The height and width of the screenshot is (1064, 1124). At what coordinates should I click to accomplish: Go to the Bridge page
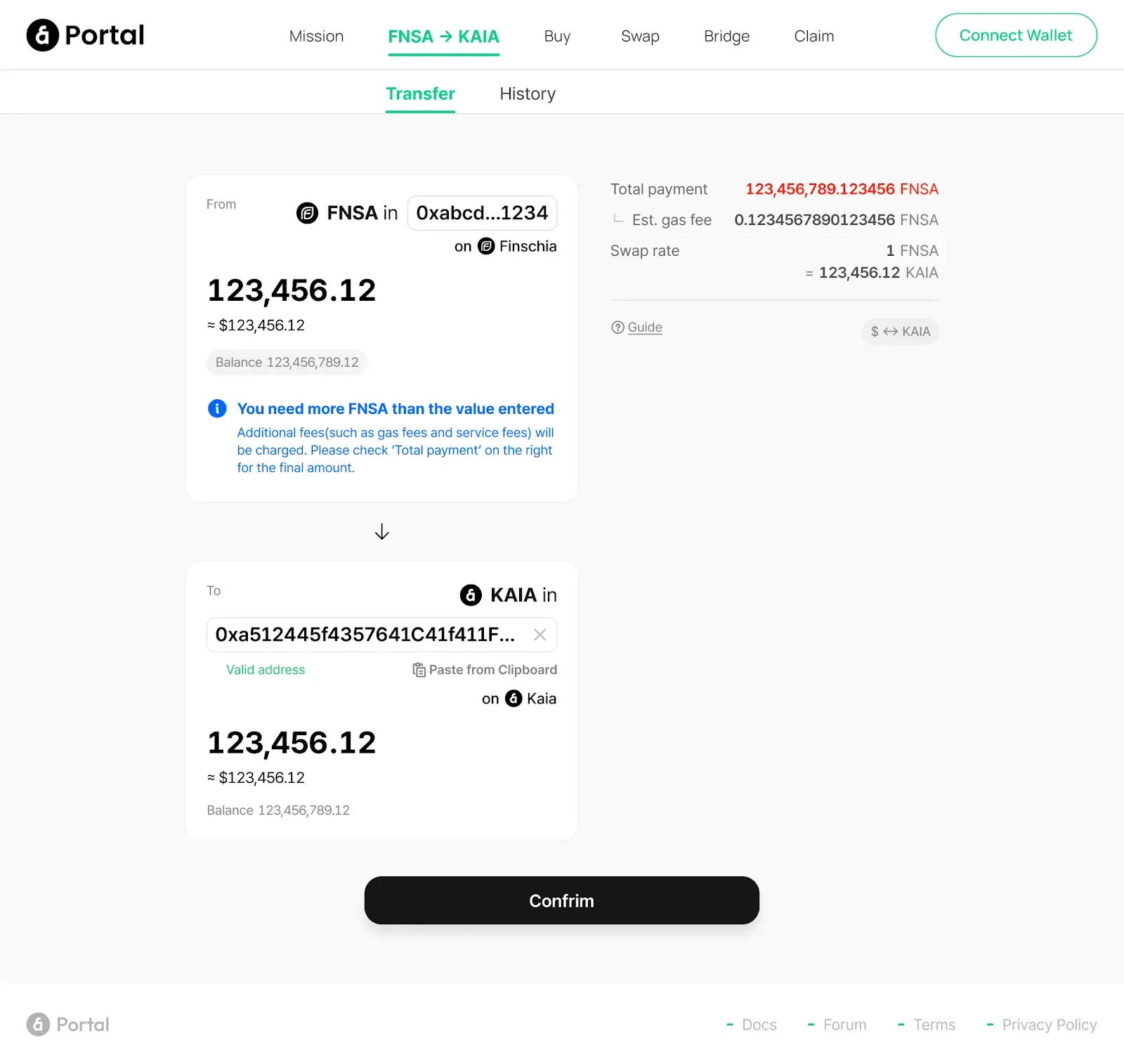coord(726,37)
